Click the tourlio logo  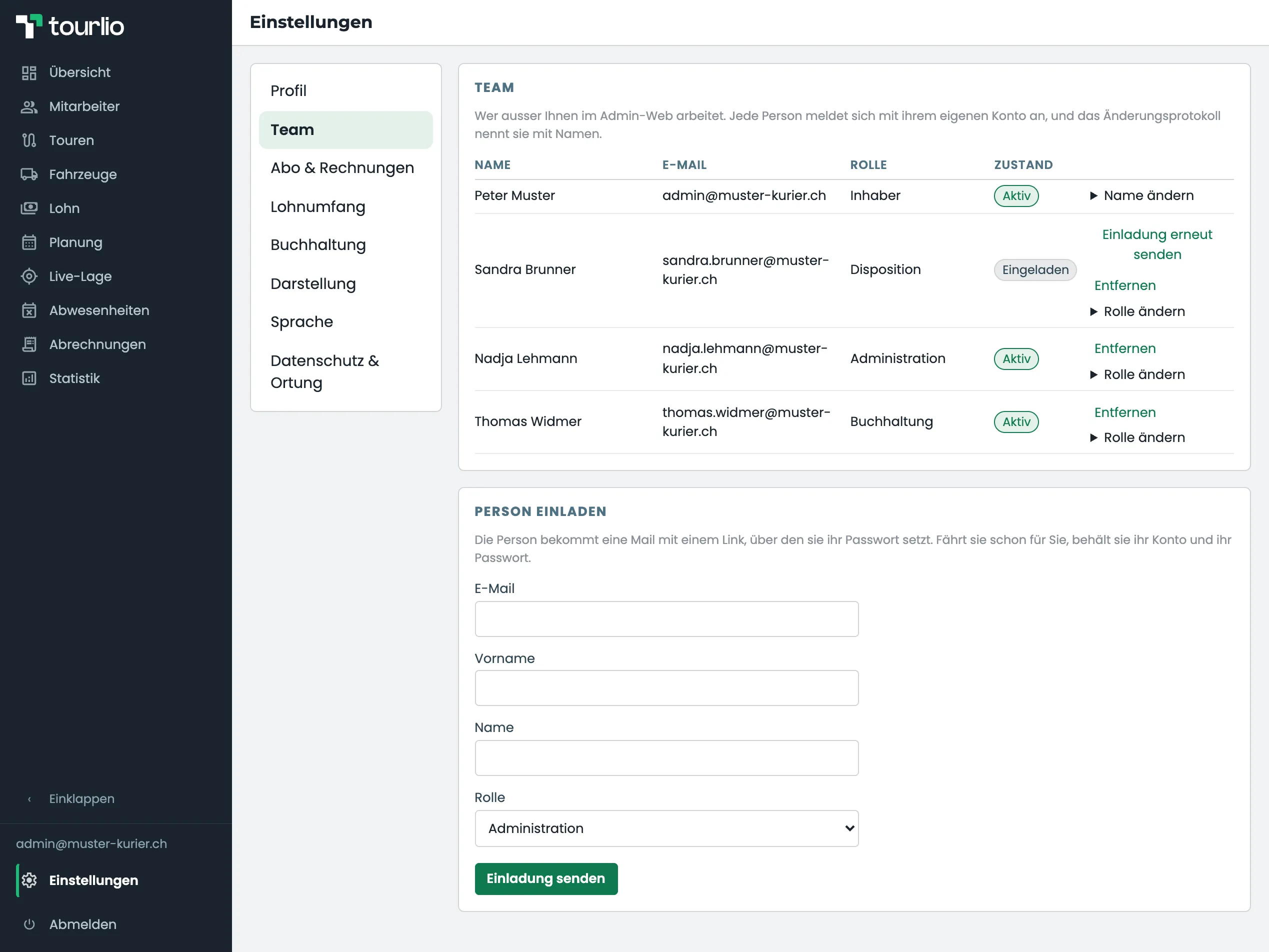click(70, 26)
